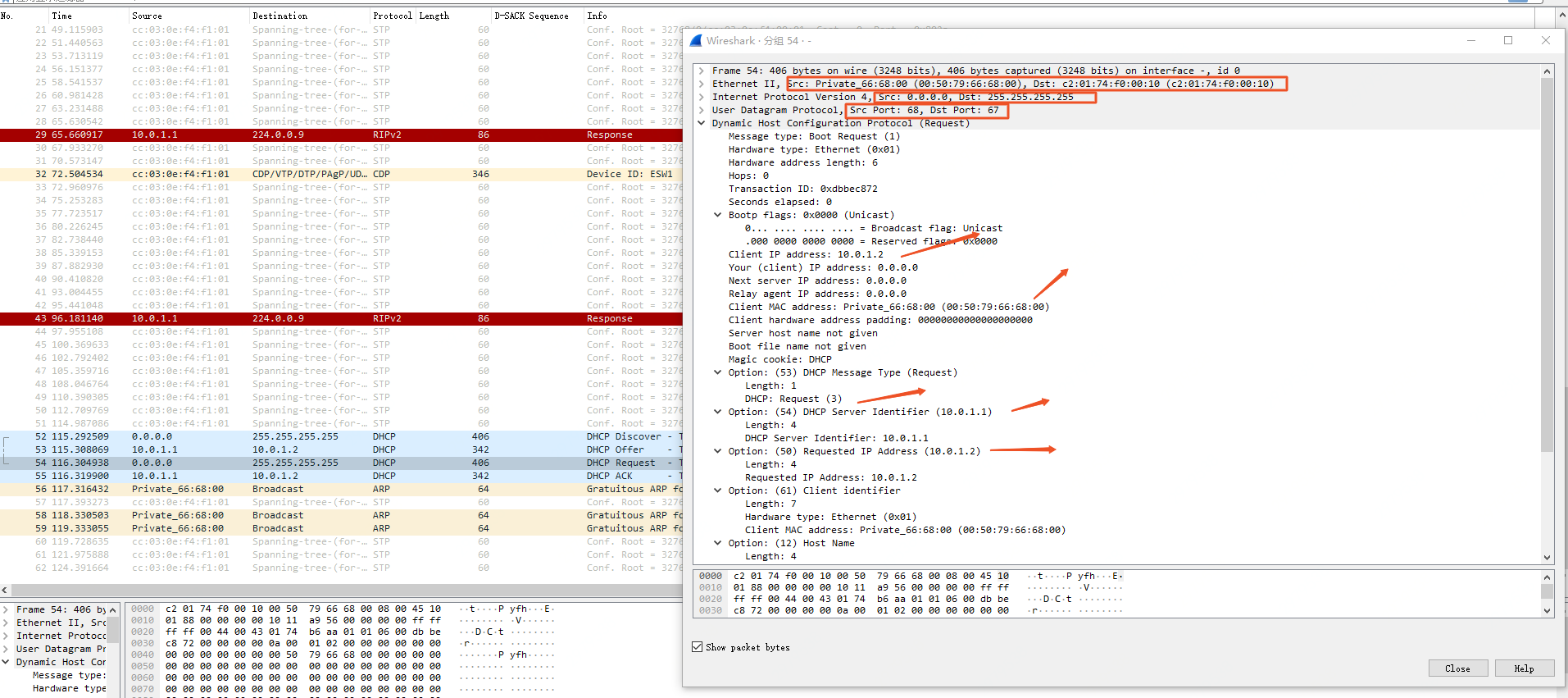Screen dimensions: 1568x698
Task: Collapse Dynamic Host Configuration Protocol node in dialog
Action: click(x=702, y=123)
